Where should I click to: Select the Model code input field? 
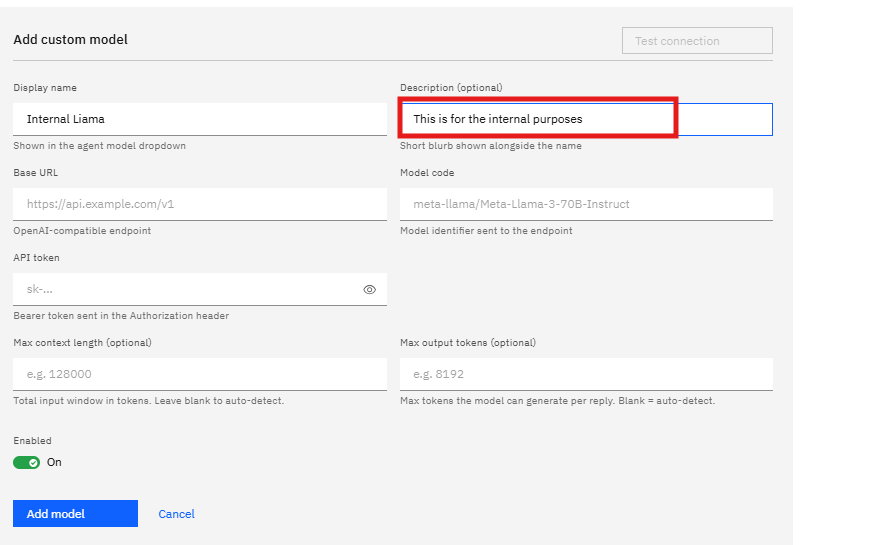click(586, 204)
